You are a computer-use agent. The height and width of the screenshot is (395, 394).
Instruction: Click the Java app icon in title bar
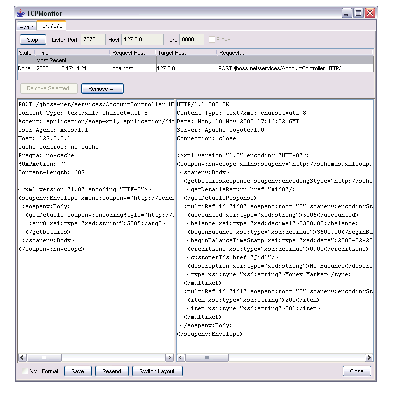(21, 13)
